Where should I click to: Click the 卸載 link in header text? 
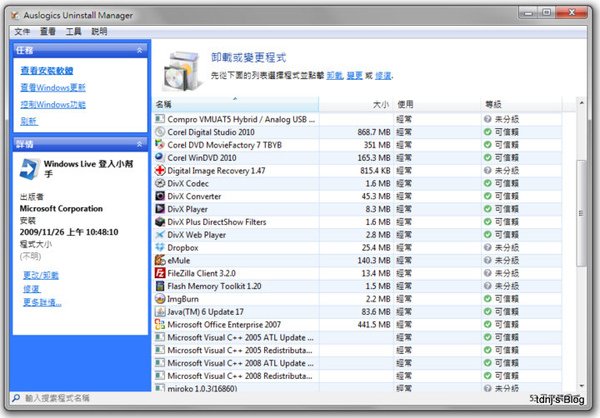334,76
